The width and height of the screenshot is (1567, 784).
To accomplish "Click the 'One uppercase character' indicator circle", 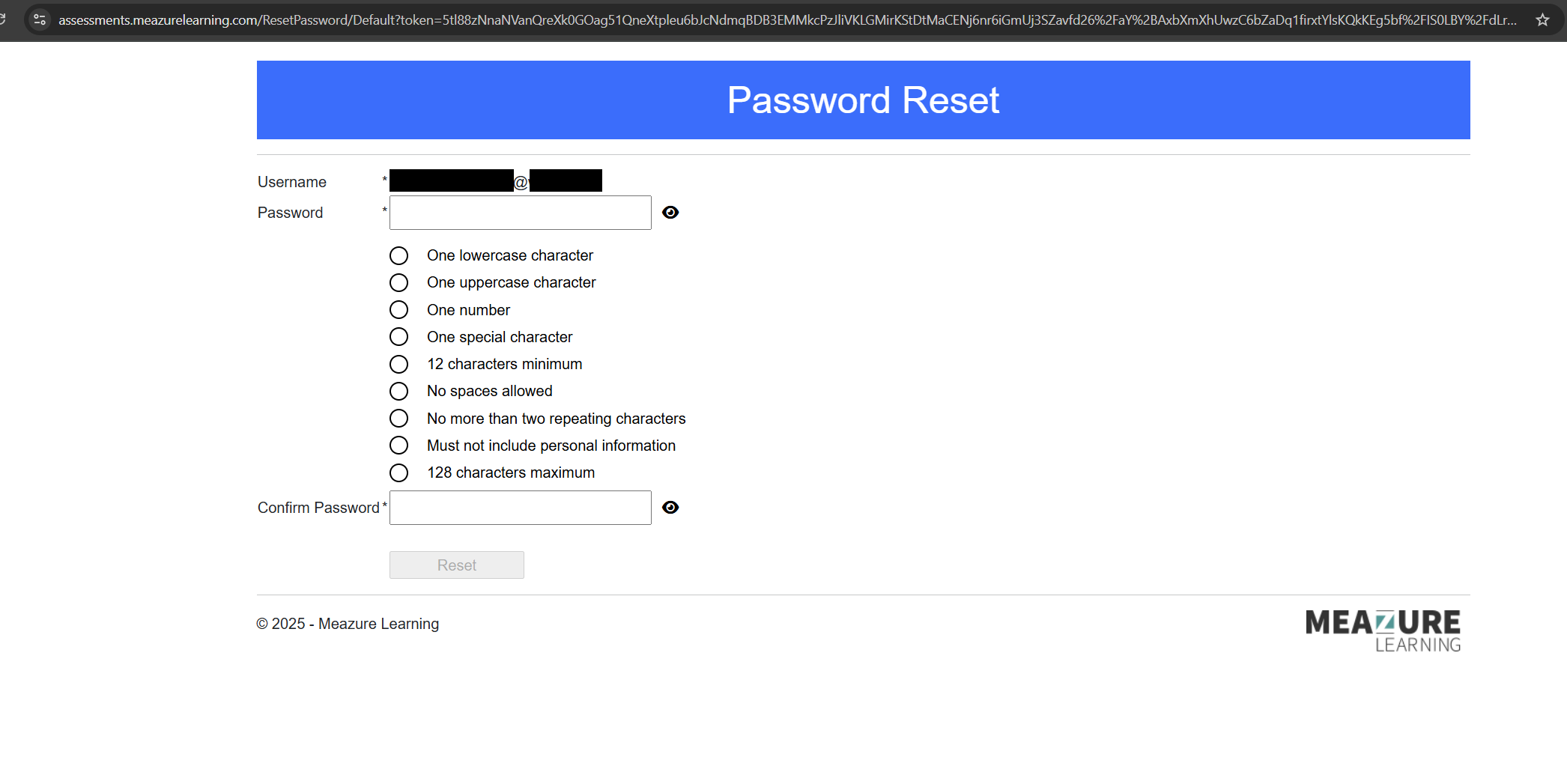I will (x=398, y=283).
